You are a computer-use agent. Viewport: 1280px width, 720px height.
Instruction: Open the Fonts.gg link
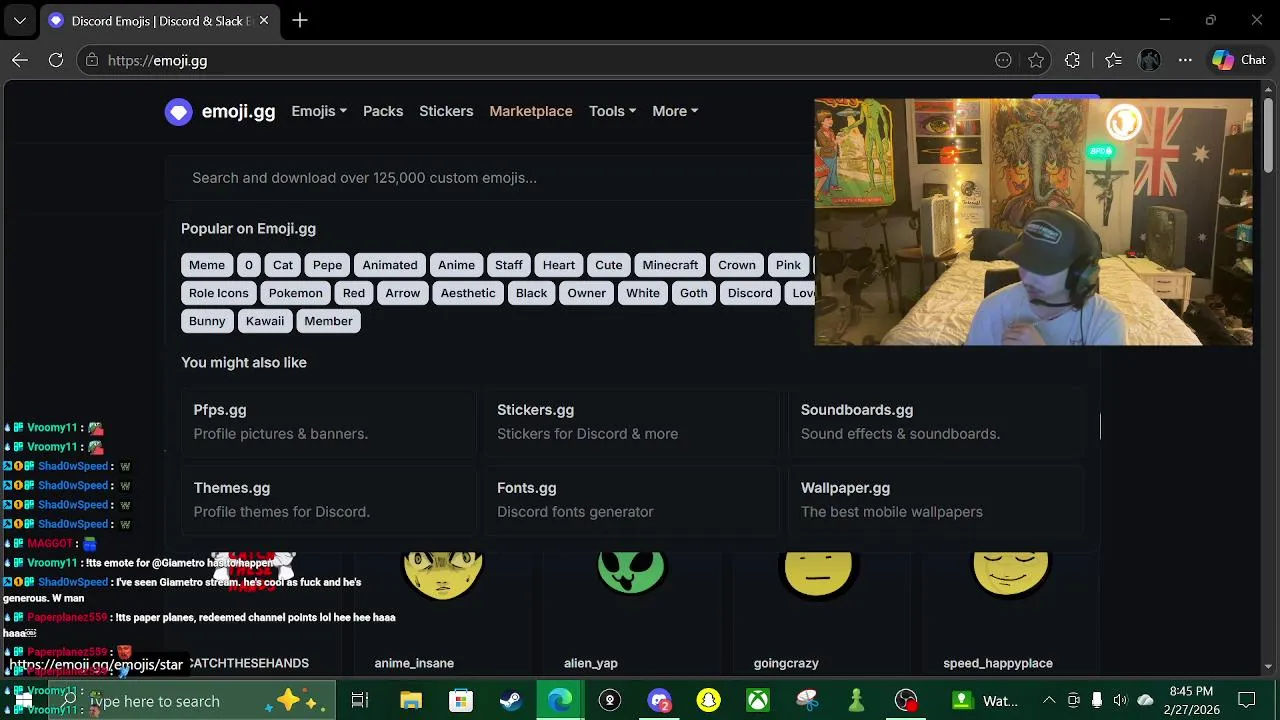(x=632, y=499)
